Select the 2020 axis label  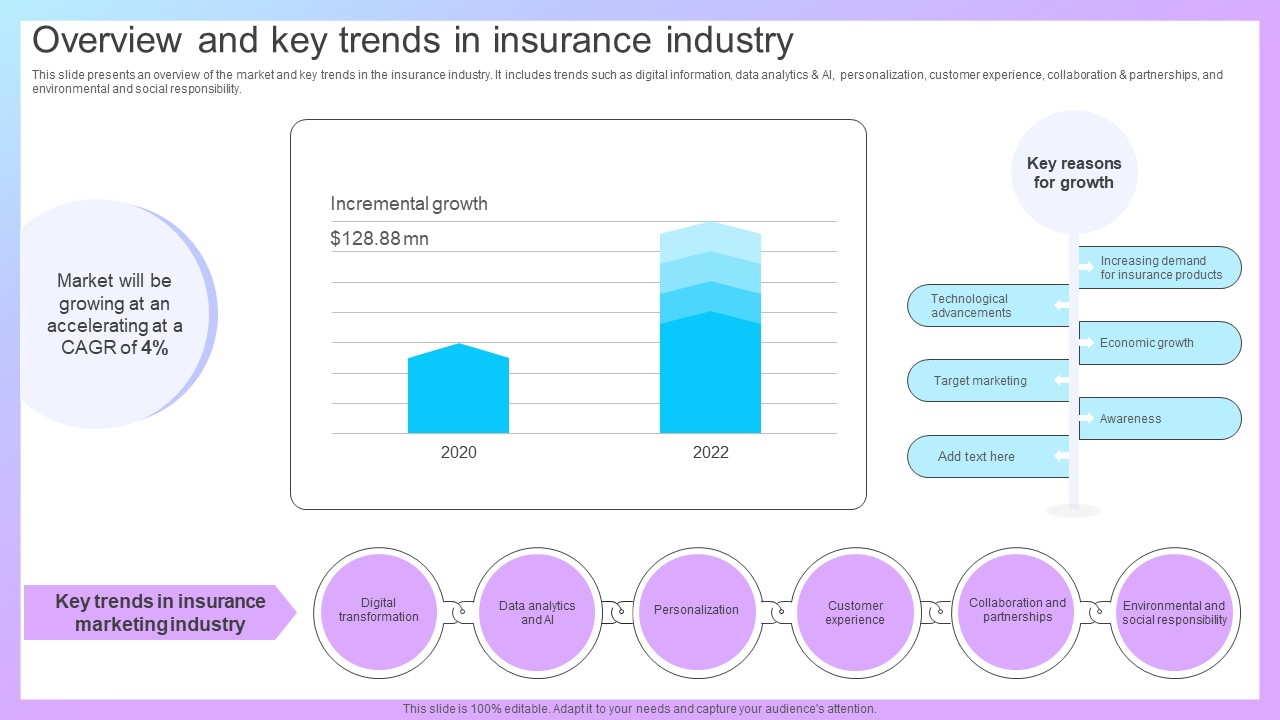click(x=459, y=453)
